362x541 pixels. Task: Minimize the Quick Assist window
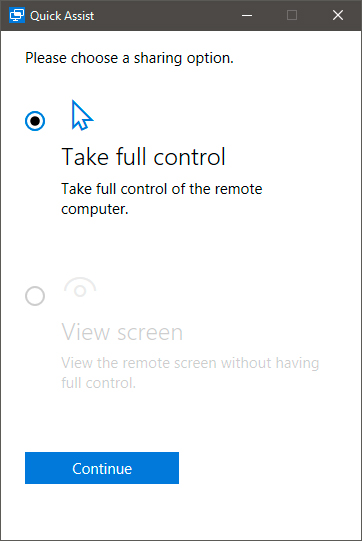pyautogui.click(x=247, y=15)
